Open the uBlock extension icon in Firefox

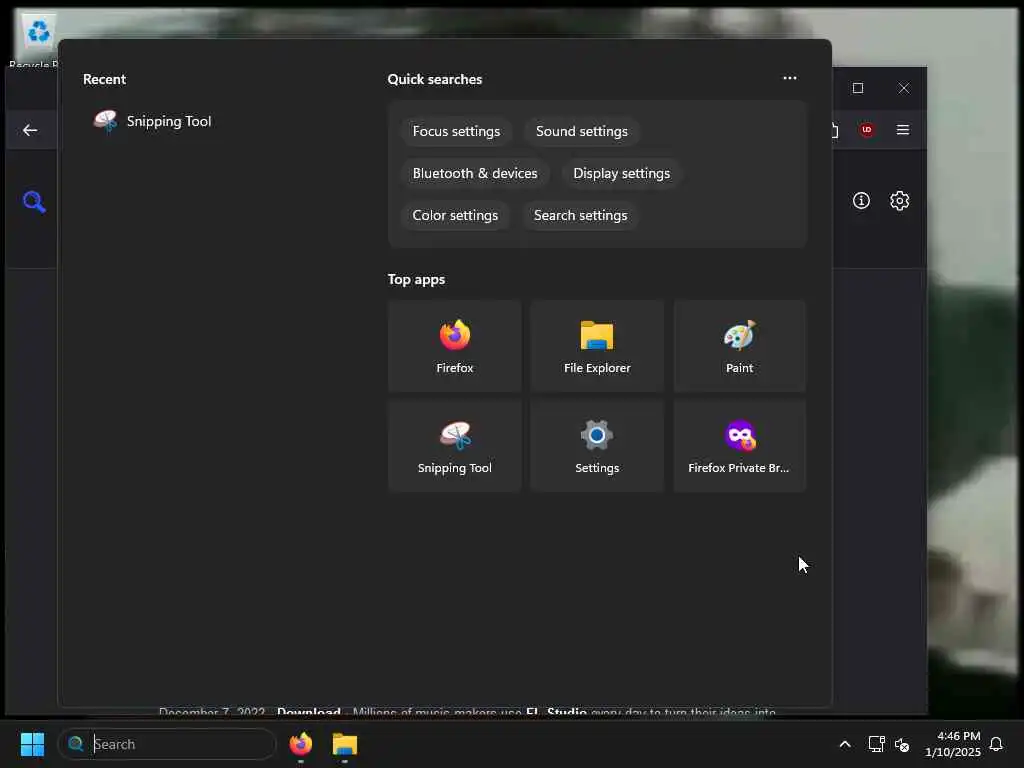coord(867,129)
